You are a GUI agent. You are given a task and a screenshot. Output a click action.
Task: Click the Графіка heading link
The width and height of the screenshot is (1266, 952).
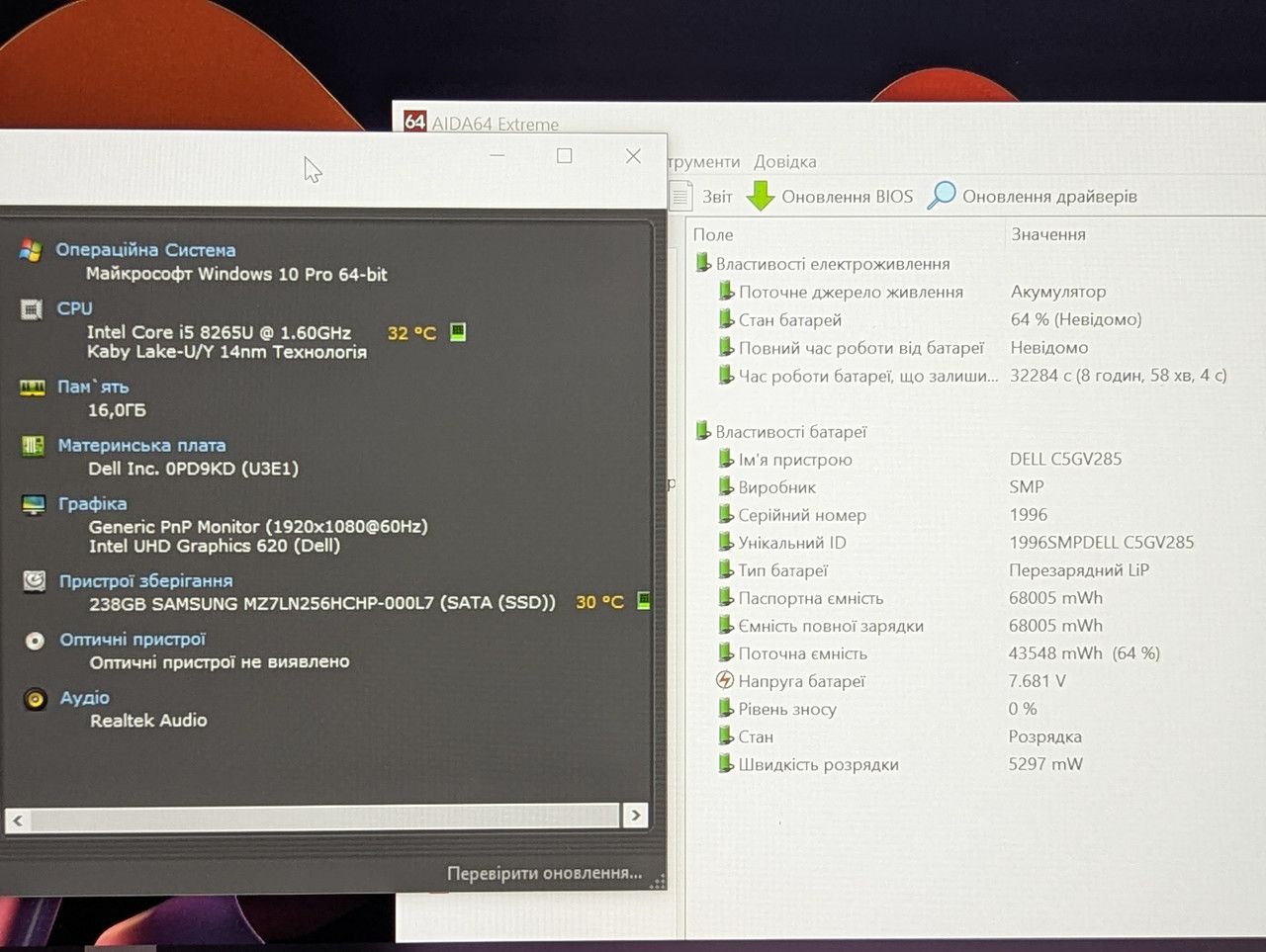(92, 504)
